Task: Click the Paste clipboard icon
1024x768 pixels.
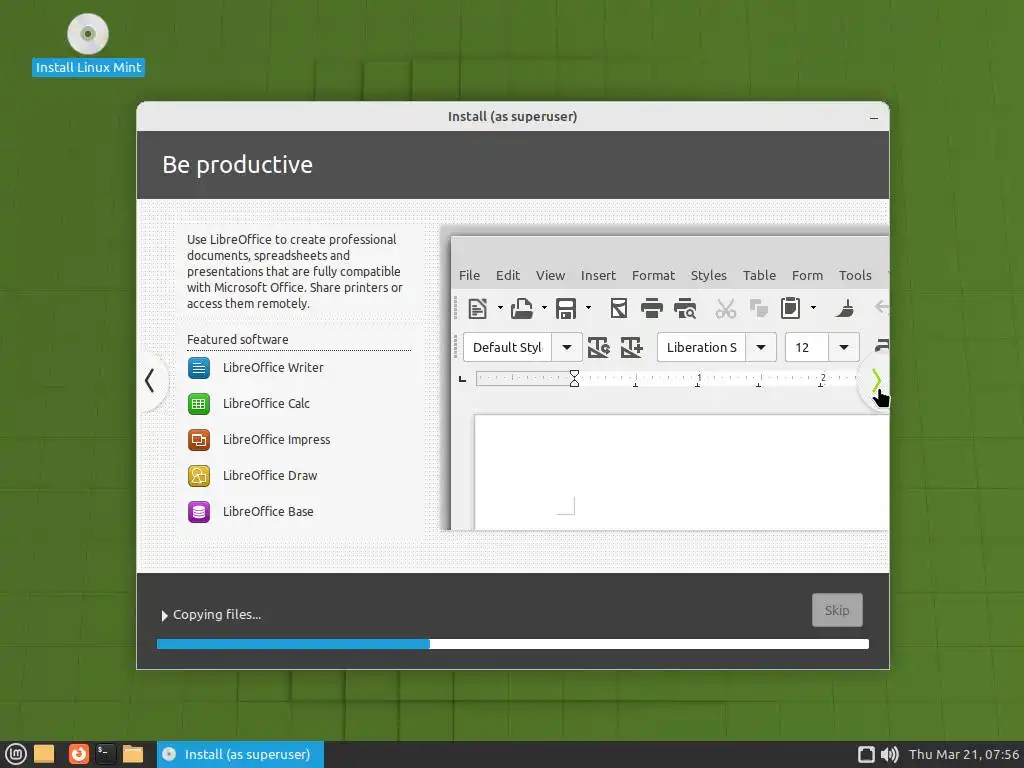Action: [790, 308]
